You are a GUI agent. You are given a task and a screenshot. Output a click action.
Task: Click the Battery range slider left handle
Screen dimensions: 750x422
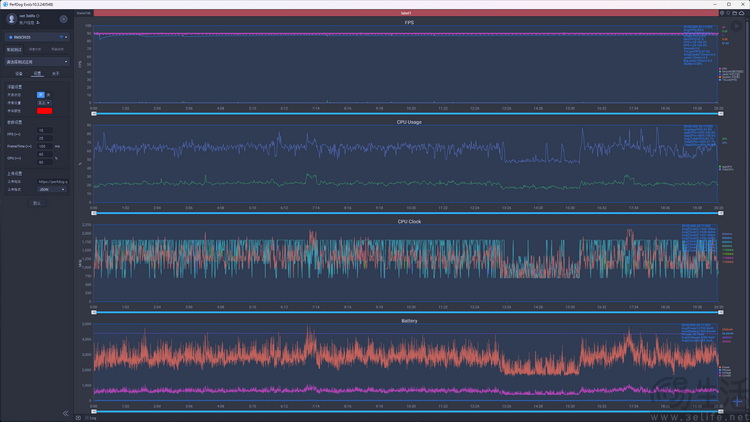point(94,411)
